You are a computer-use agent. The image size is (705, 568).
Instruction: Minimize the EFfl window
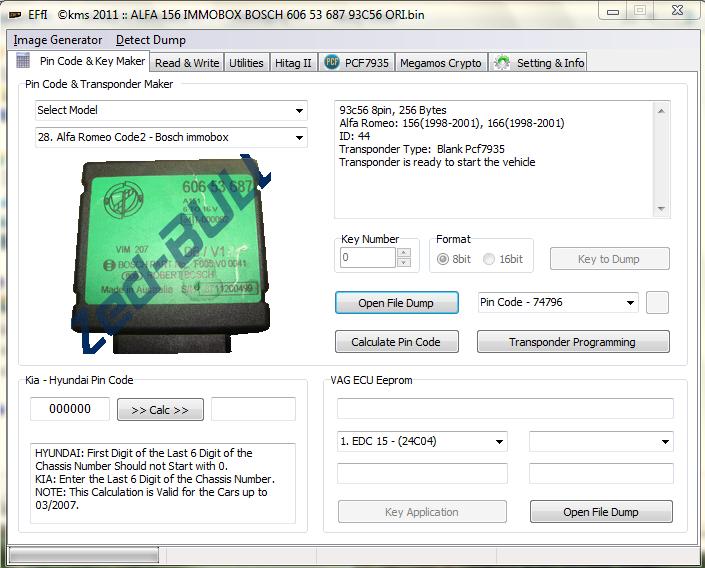pos(613,11)
